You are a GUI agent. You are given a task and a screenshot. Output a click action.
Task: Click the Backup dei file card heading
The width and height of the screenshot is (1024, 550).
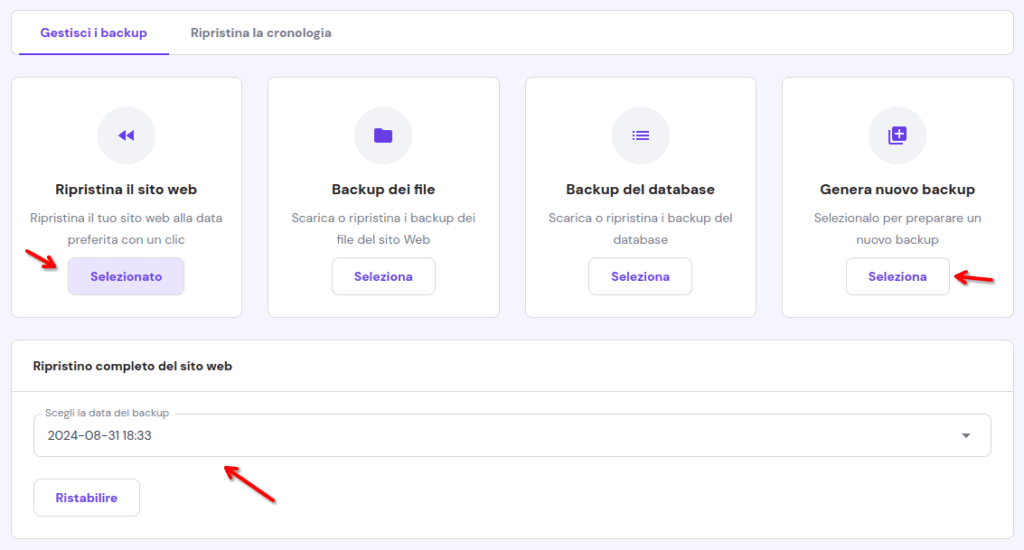[383, 189]
